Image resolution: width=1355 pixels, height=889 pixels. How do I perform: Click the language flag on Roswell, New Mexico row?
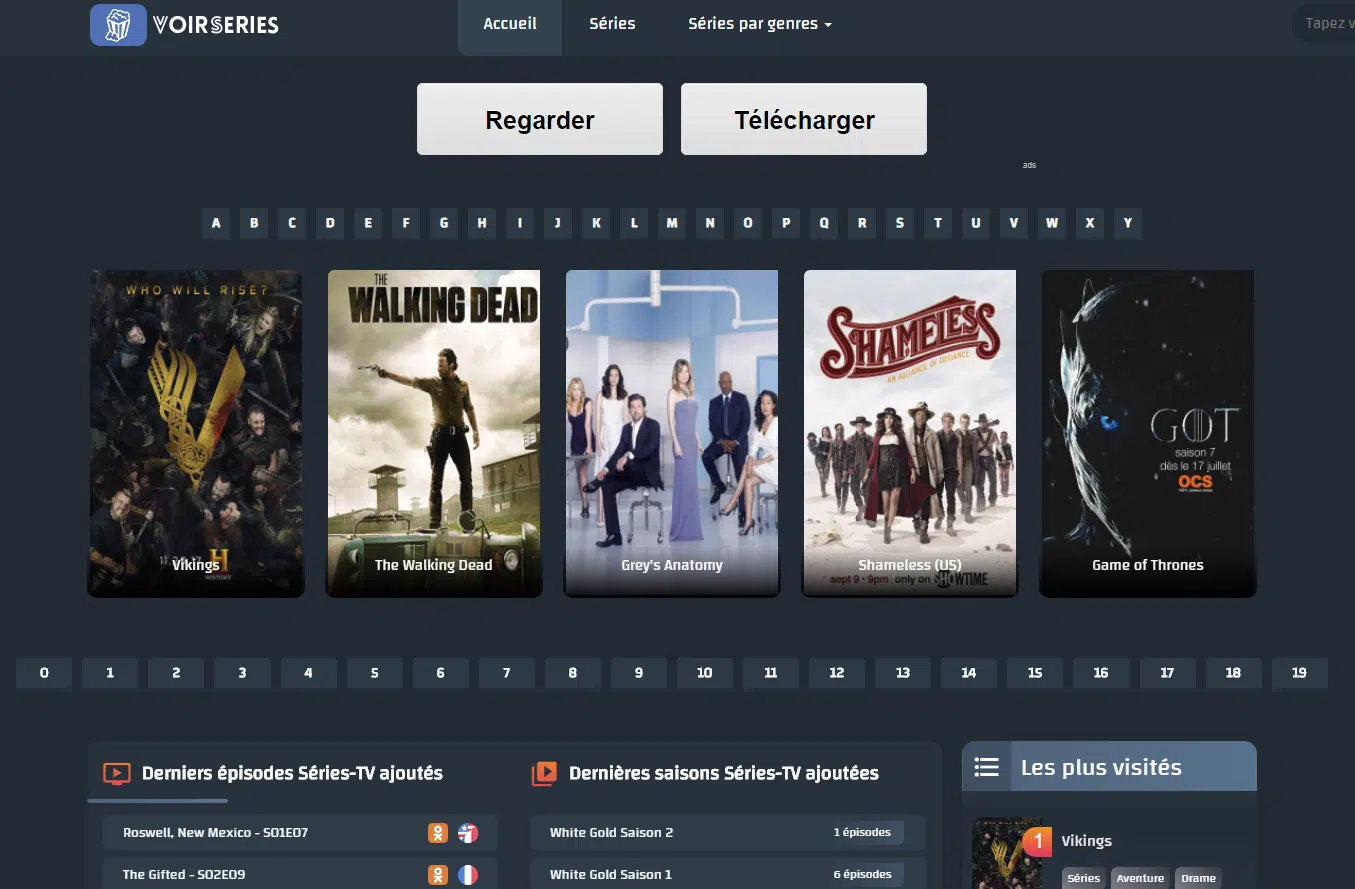click(468, 833)
